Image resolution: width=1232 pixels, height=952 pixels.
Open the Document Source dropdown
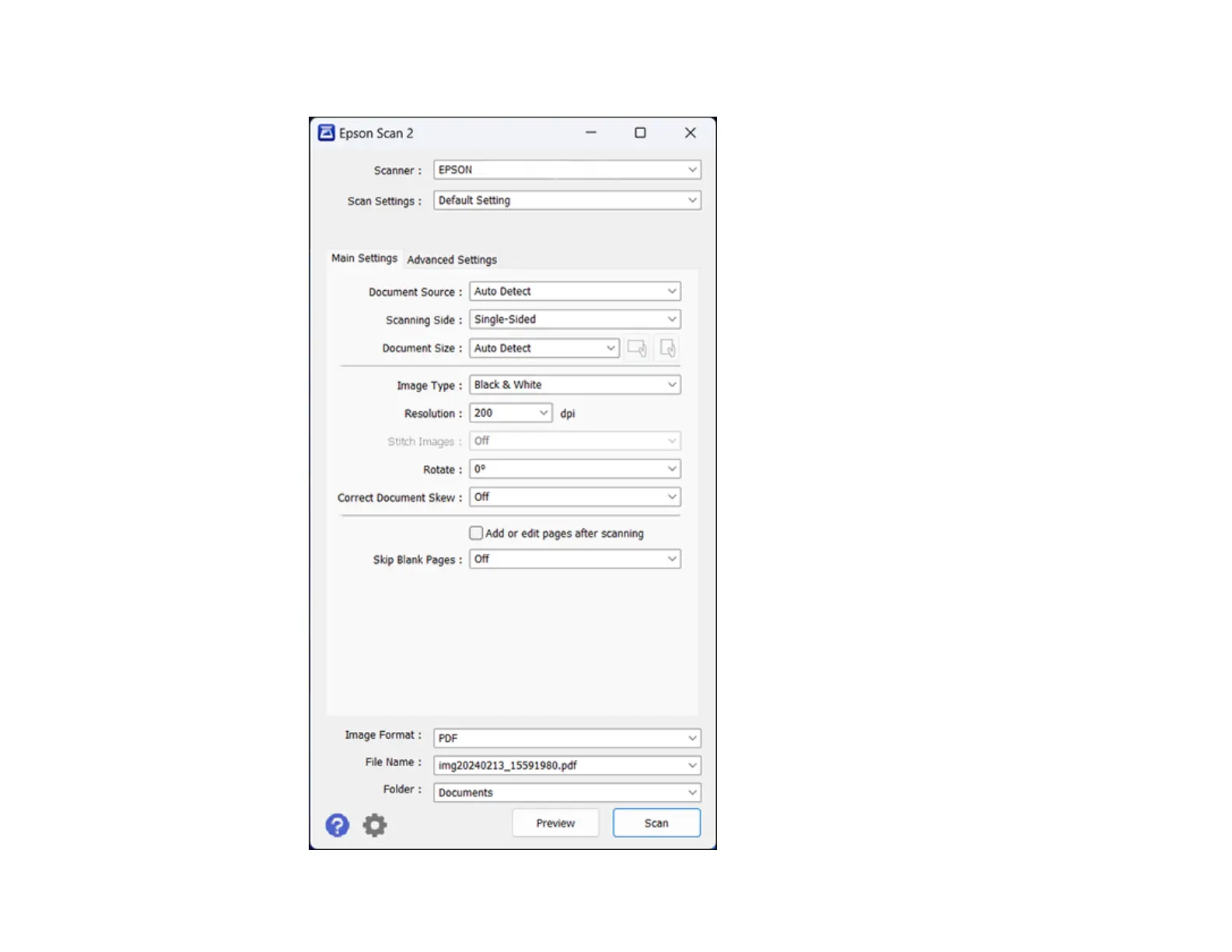(575, 291)
